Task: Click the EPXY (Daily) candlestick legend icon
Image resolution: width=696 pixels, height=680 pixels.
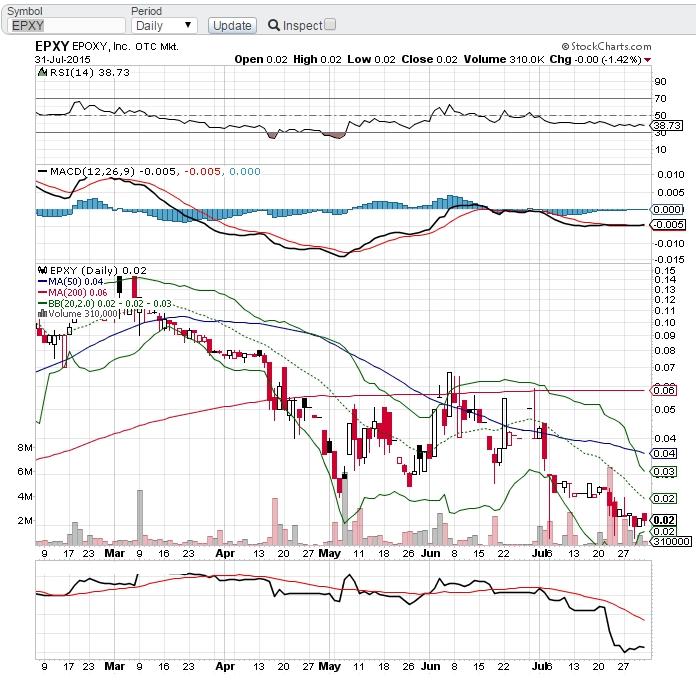Action: 43,270
